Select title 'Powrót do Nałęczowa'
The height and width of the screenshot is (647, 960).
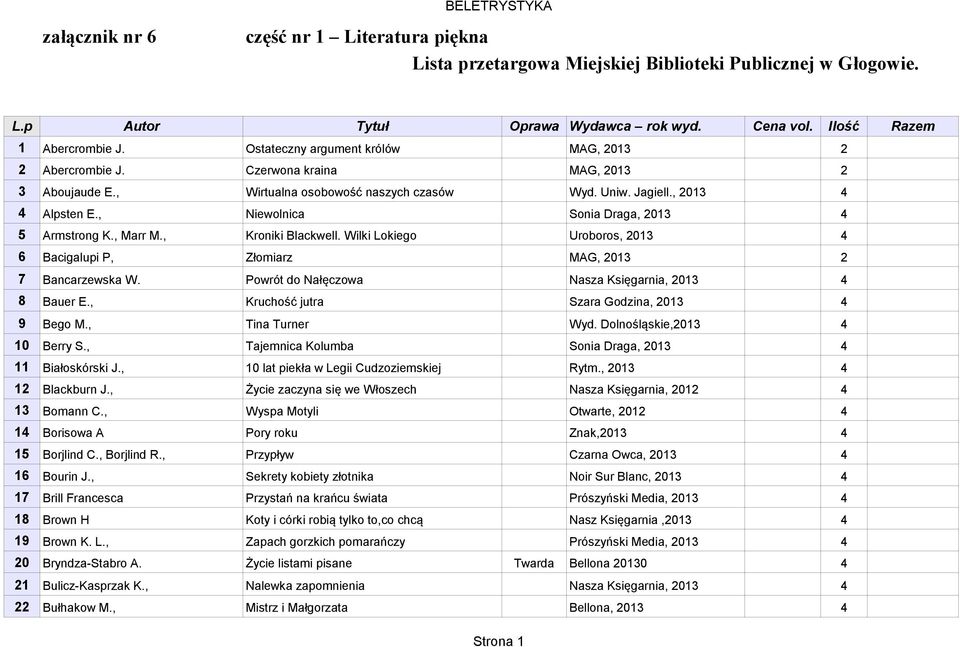304,280
